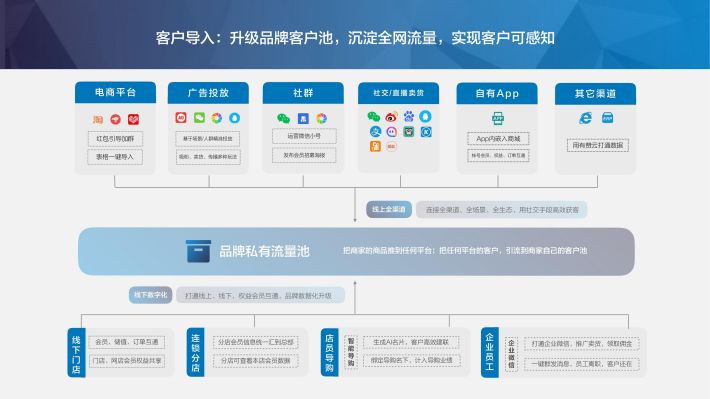Screen dimensions: 710x399
Task: Select the 电商平台 header
Action: (x=115, y=92)
